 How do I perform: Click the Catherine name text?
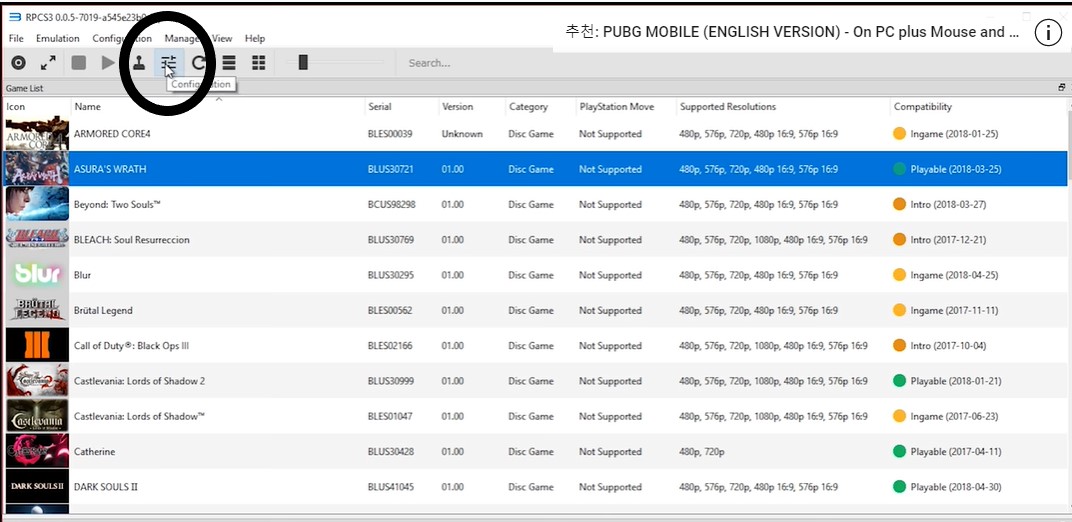tap(94, 452)
